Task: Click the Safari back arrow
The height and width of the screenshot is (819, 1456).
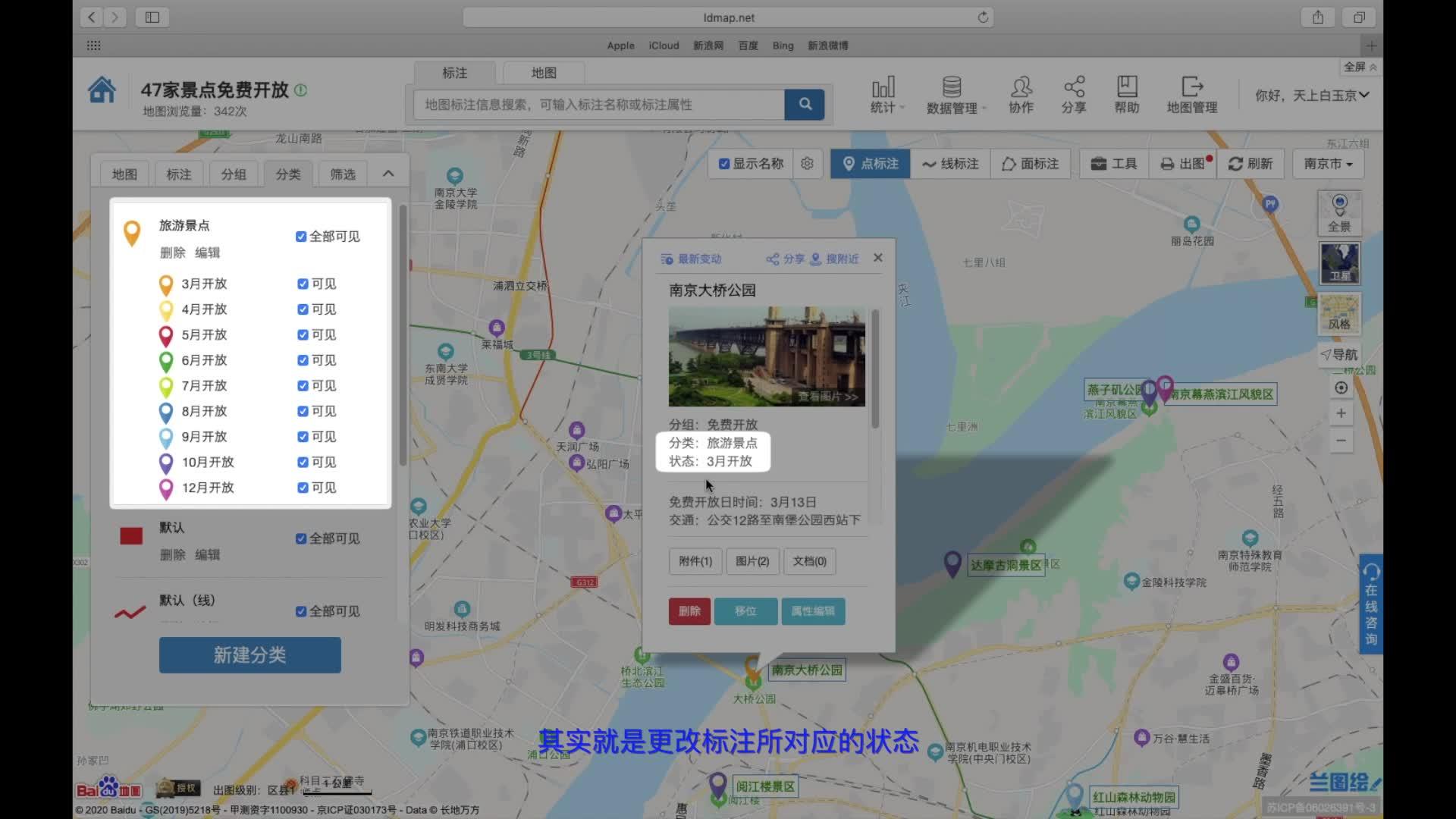Action: (92, 17)
